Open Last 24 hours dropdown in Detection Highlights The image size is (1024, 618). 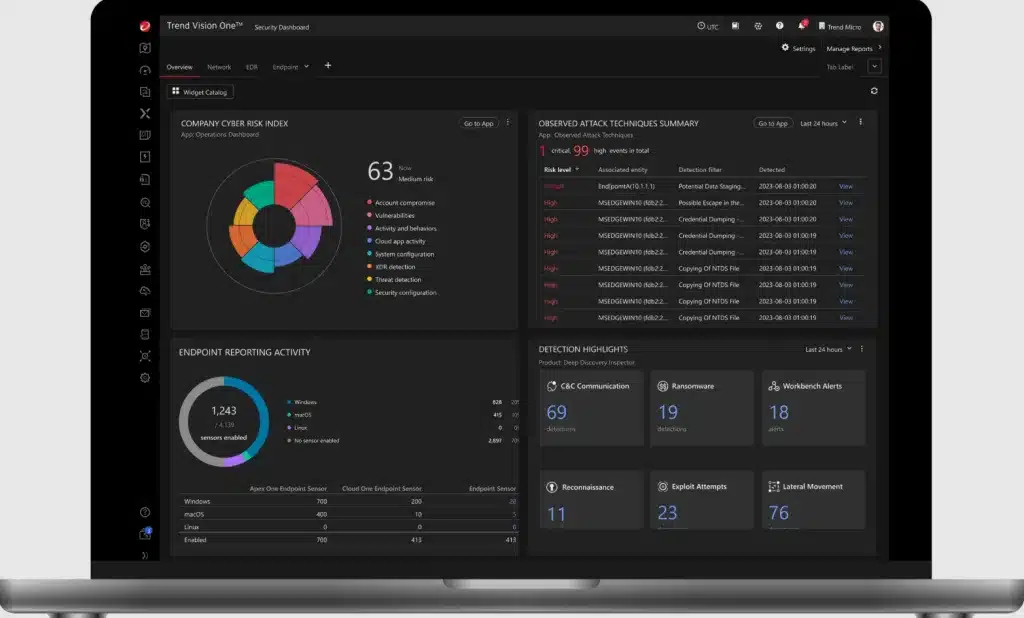828,349
